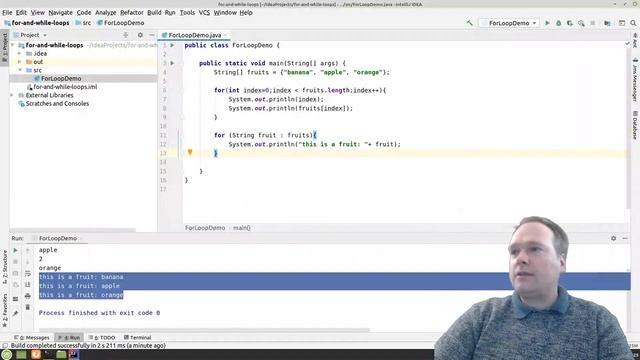Toggle scroll to end in Run panel

click(28, 284)
